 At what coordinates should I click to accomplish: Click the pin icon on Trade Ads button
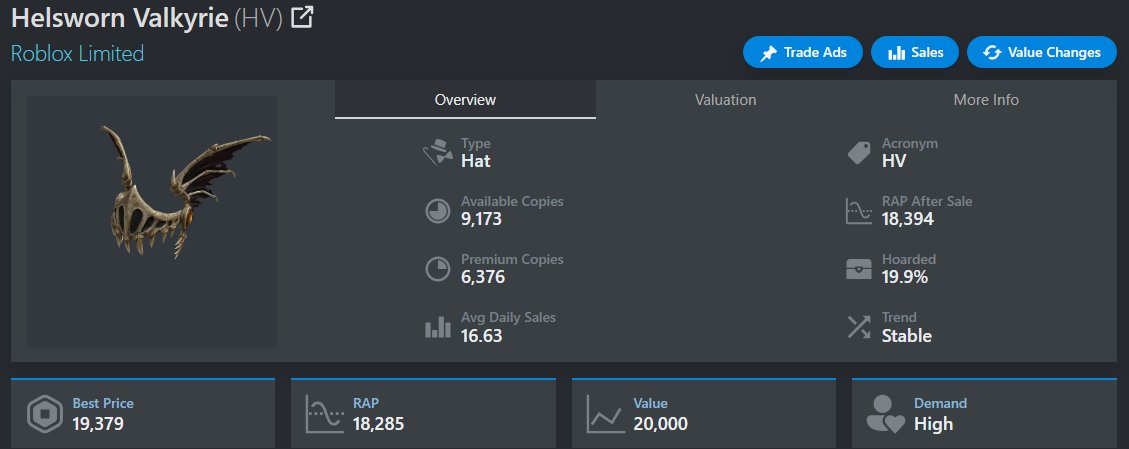pyautogui.click(x=768, y=53)
